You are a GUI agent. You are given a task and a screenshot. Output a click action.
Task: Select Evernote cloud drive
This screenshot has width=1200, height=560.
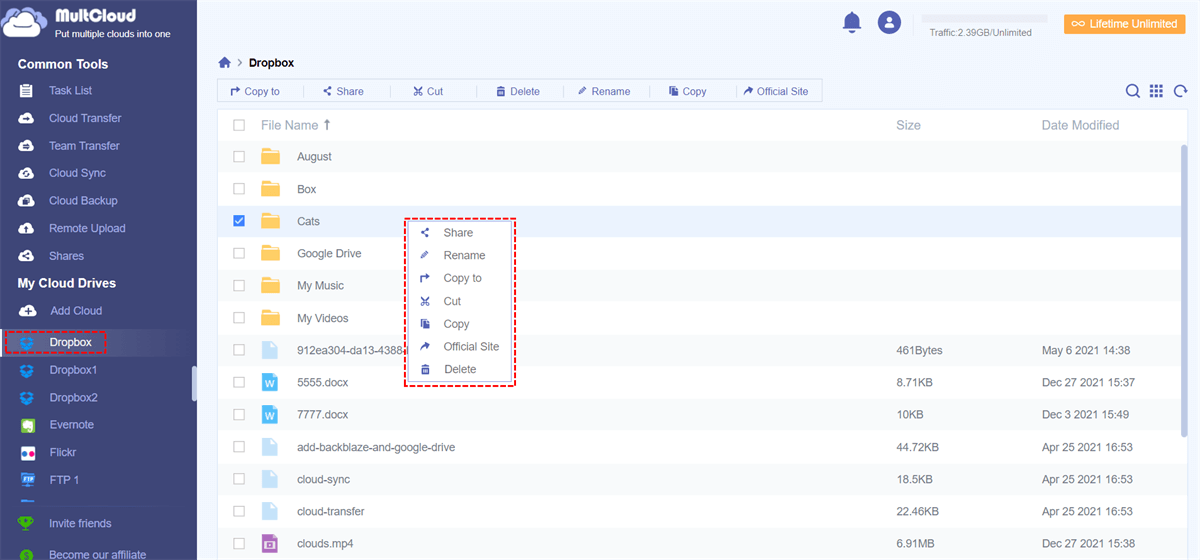pyautogui.click(x=71, y=425)
